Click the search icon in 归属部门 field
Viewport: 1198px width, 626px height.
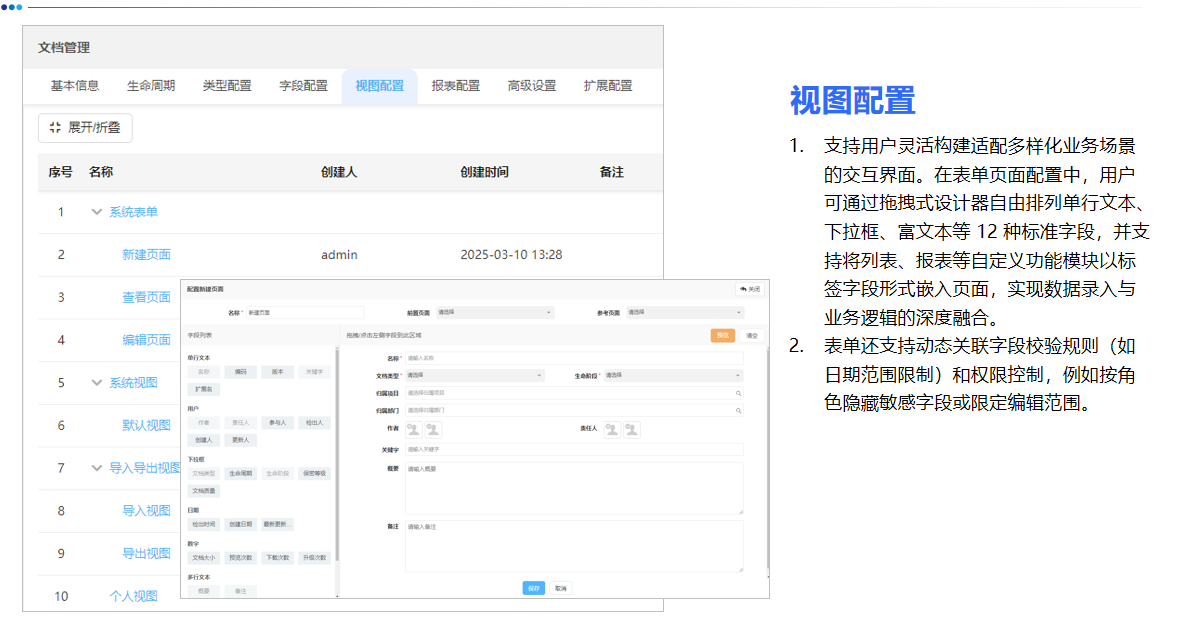[x=737, y=410]
